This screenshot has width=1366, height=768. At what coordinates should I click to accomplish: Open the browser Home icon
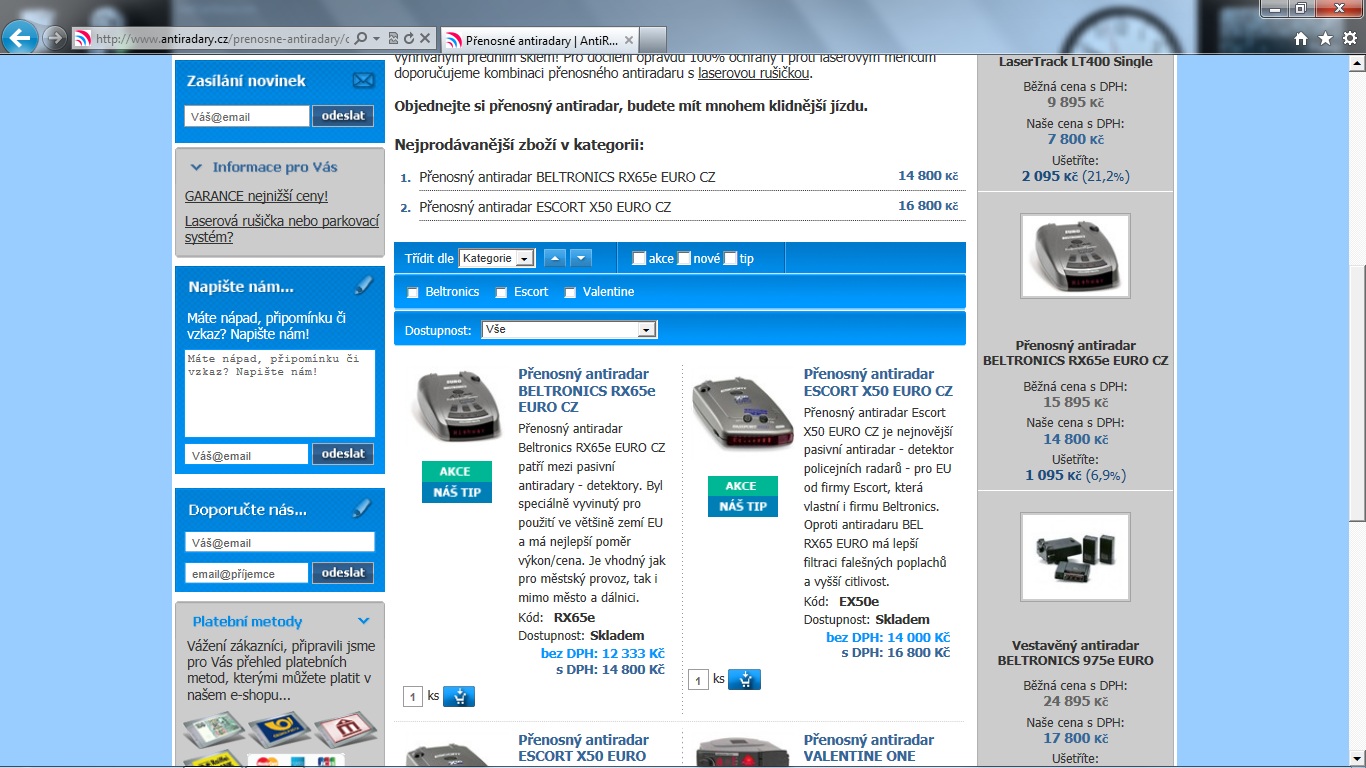[x=1300, y=39]
